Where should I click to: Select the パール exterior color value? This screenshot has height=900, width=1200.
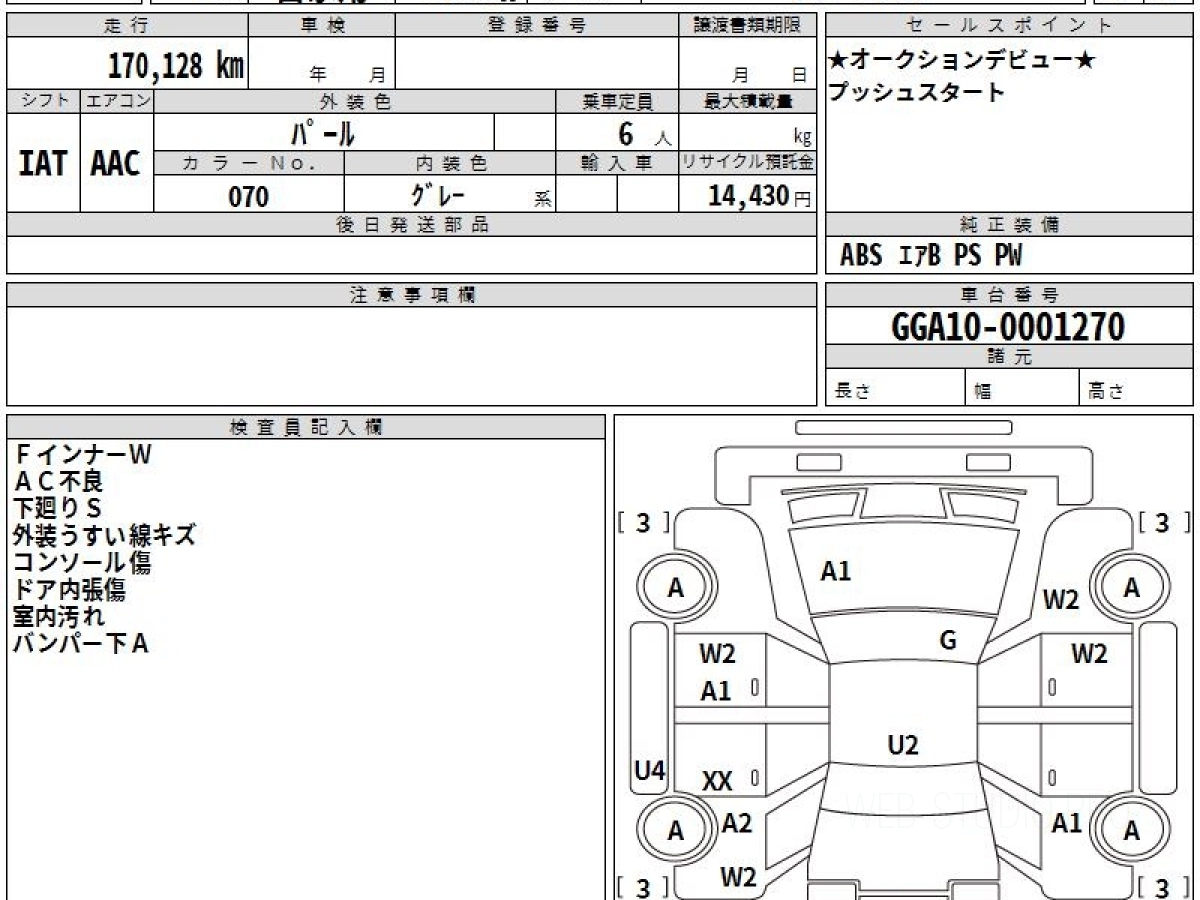click(323, 131)
